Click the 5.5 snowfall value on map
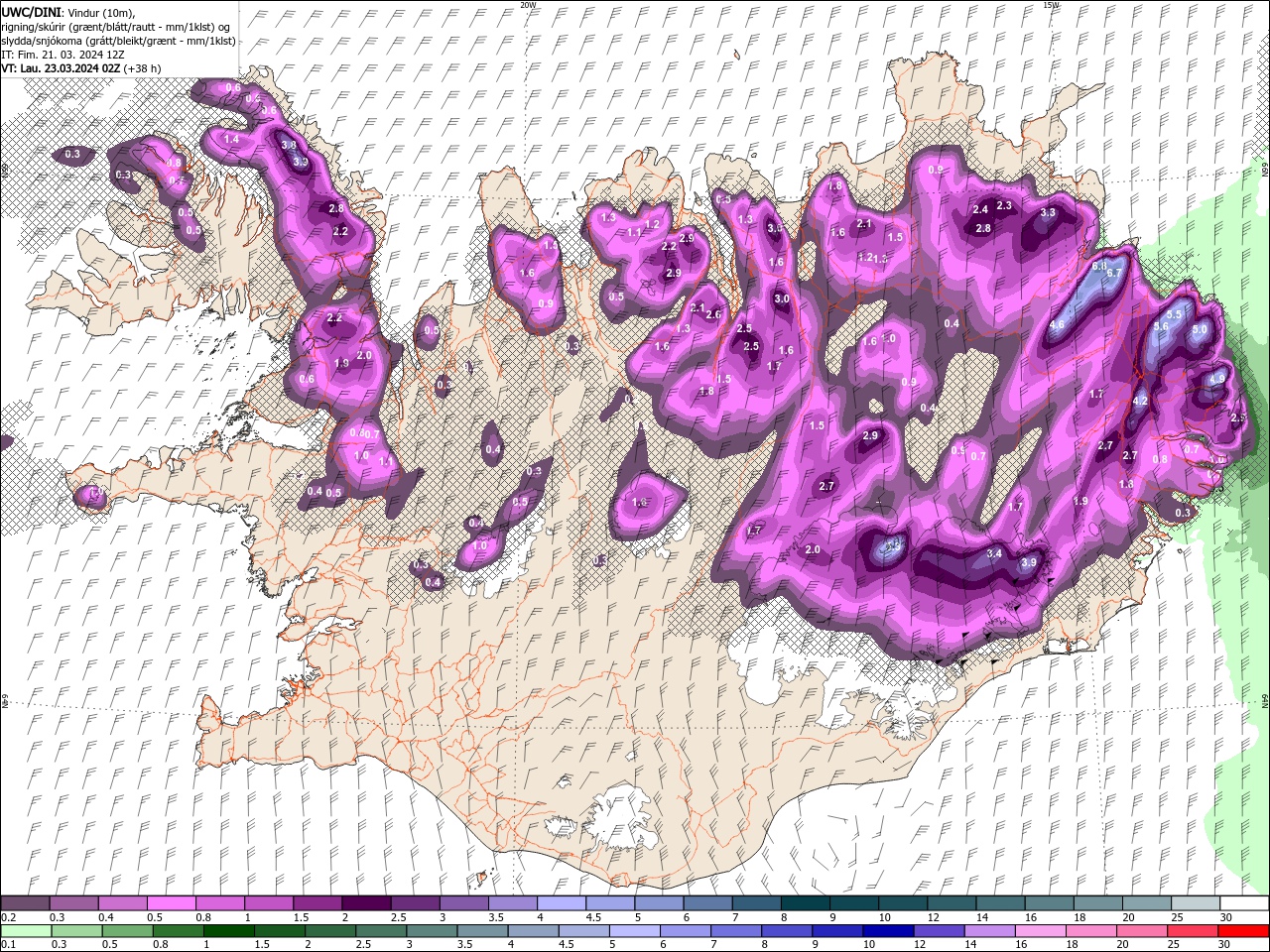The width and height of the screenshot is (1270, 952). point(1175,313)
